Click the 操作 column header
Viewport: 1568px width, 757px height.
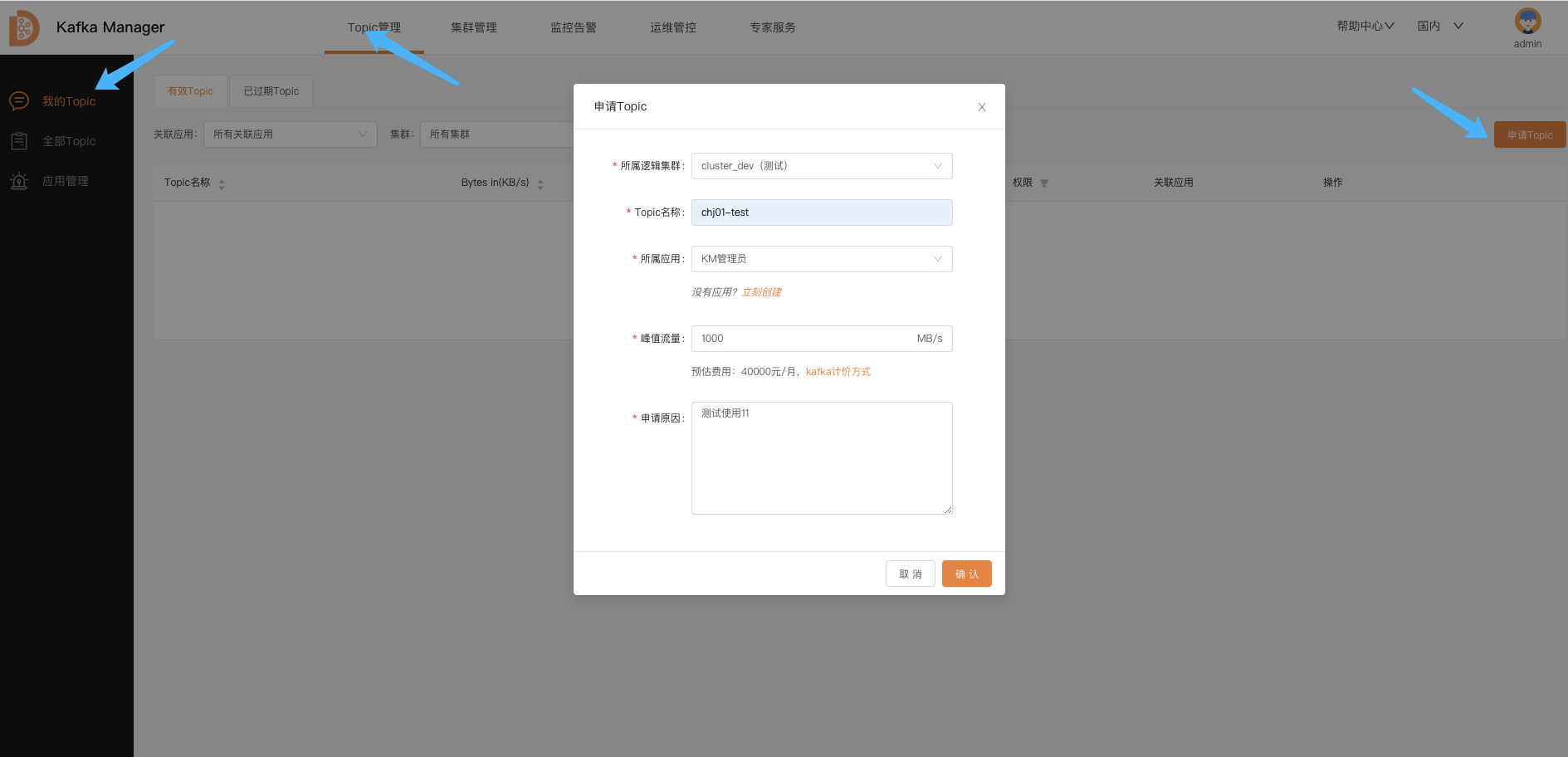tap(1333, 183)
